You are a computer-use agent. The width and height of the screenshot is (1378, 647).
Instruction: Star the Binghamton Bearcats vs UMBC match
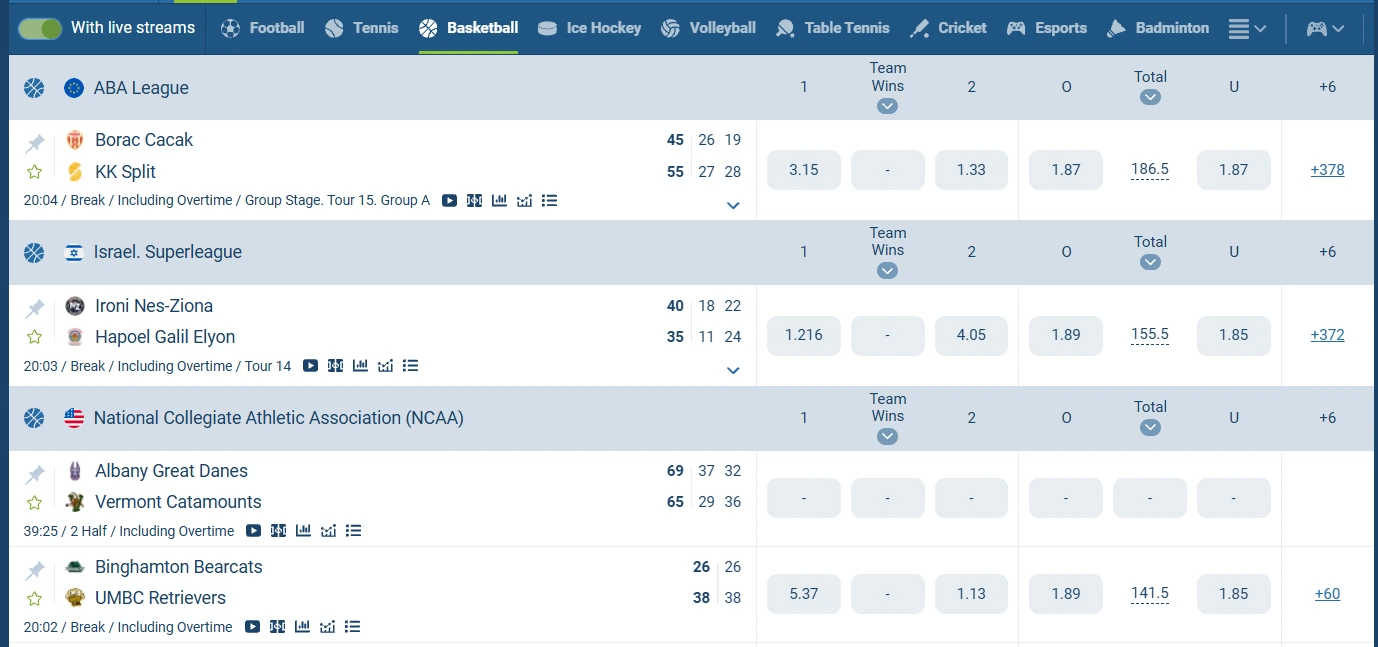(x=35, y=598)
